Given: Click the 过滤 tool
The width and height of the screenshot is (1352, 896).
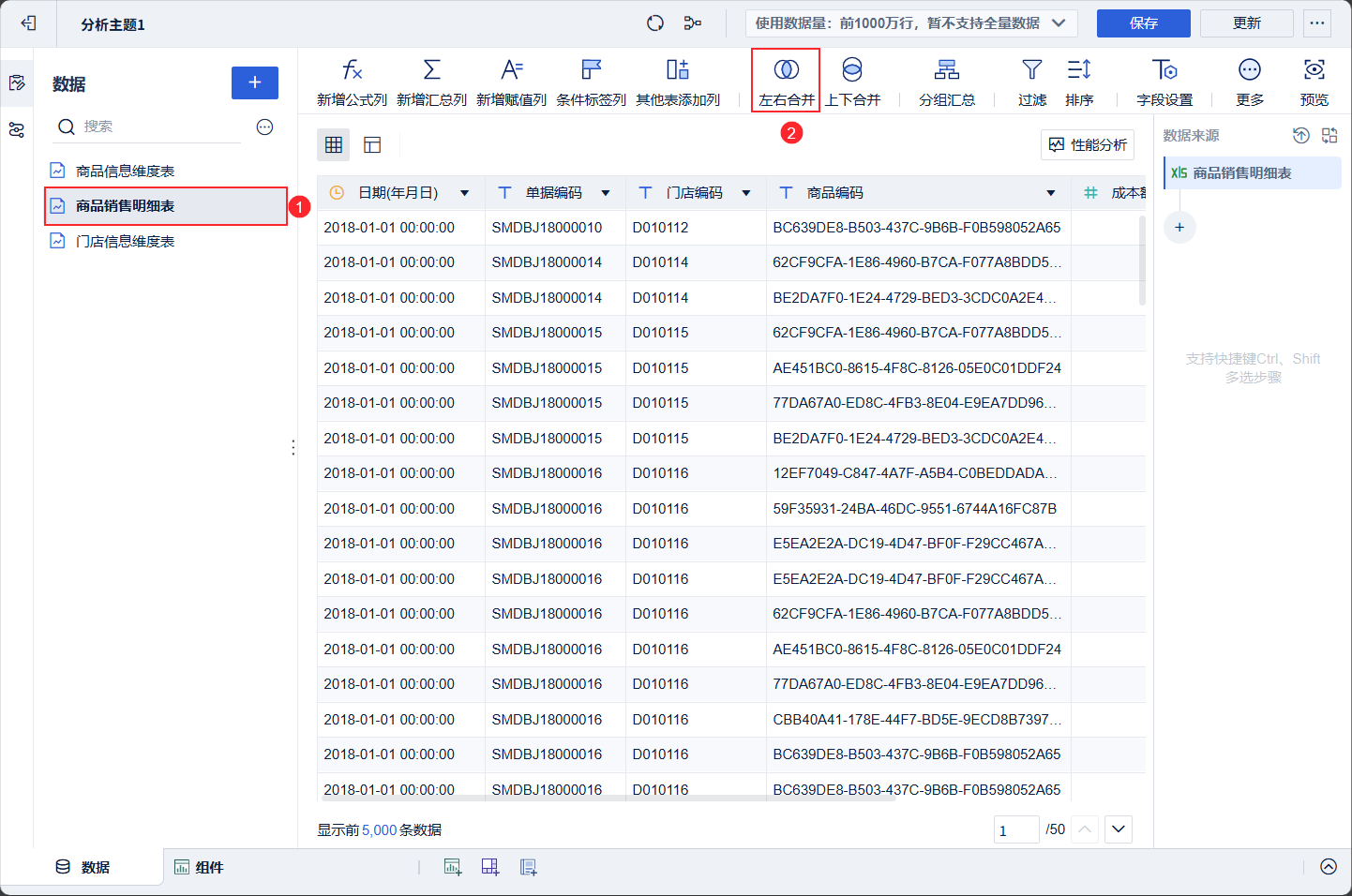Looking at the screenshot, I should coord(1032,82).
